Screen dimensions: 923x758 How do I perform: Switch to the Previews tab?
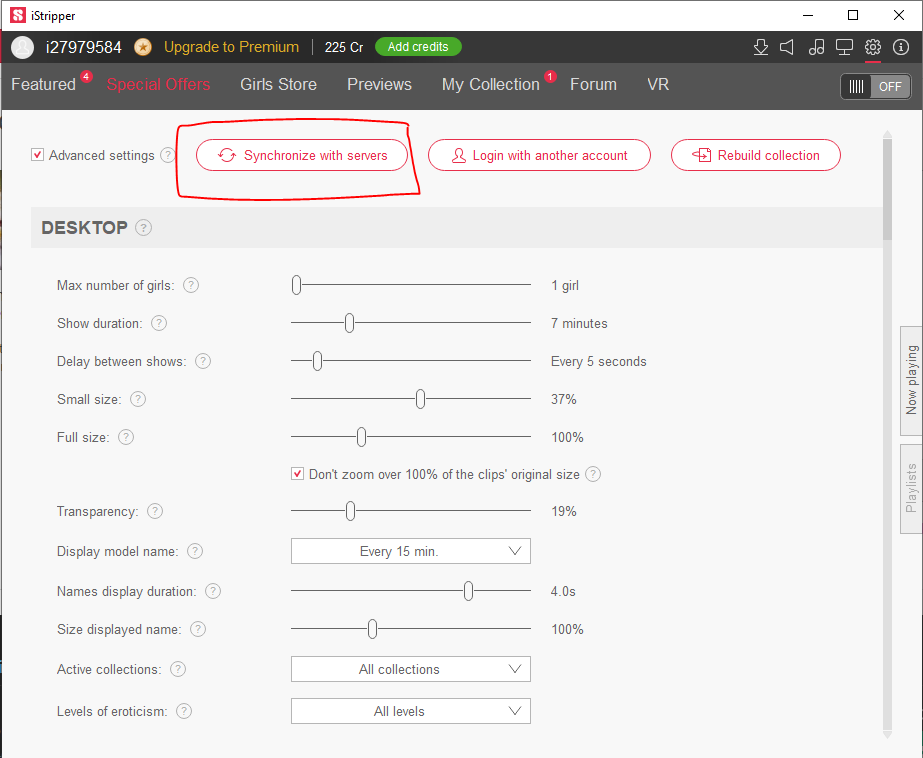[x=379, y=85]
